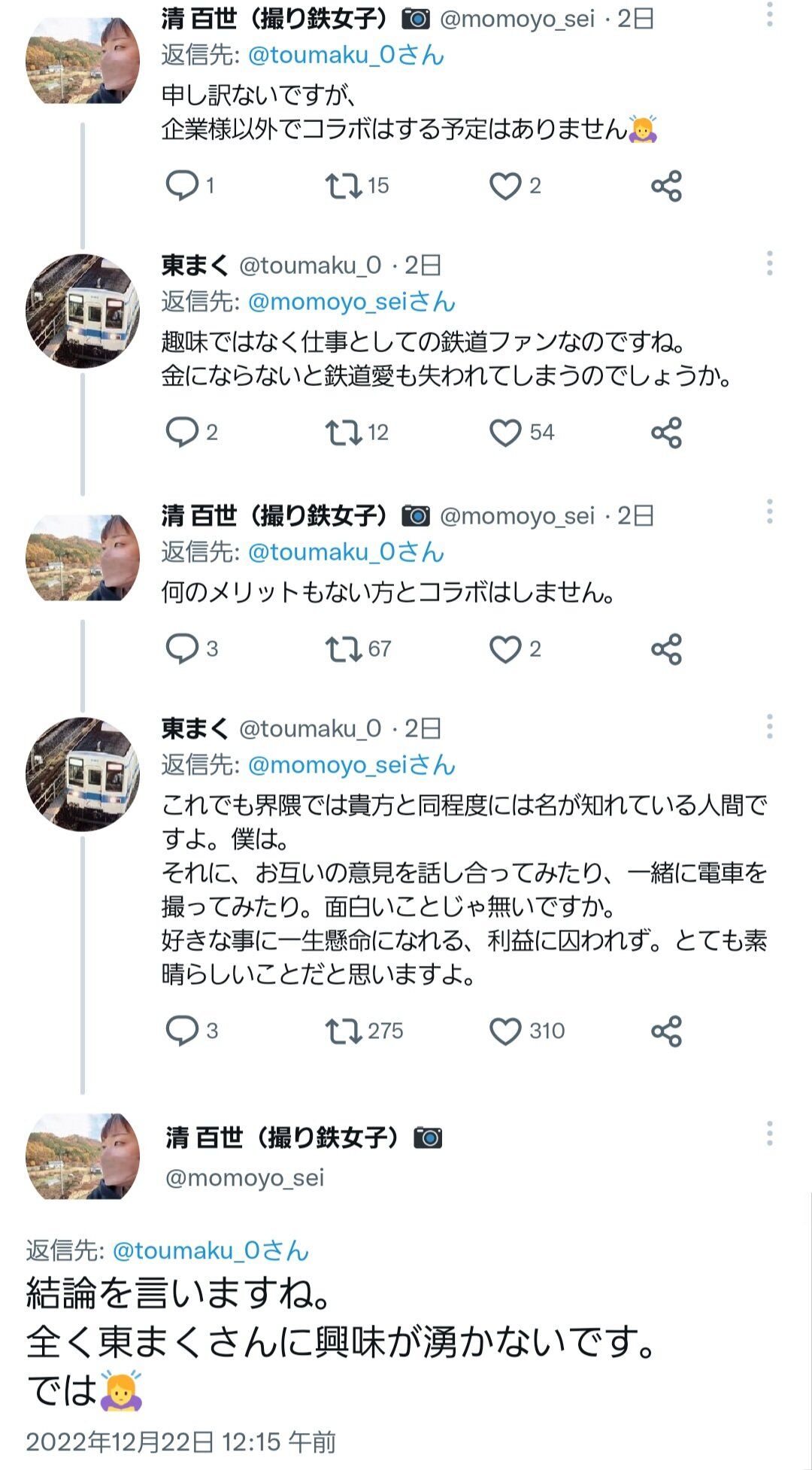812x1470 pixels.
Task: Retweet the tweet with 275 retweets
Action: [x=343, y=1031]
